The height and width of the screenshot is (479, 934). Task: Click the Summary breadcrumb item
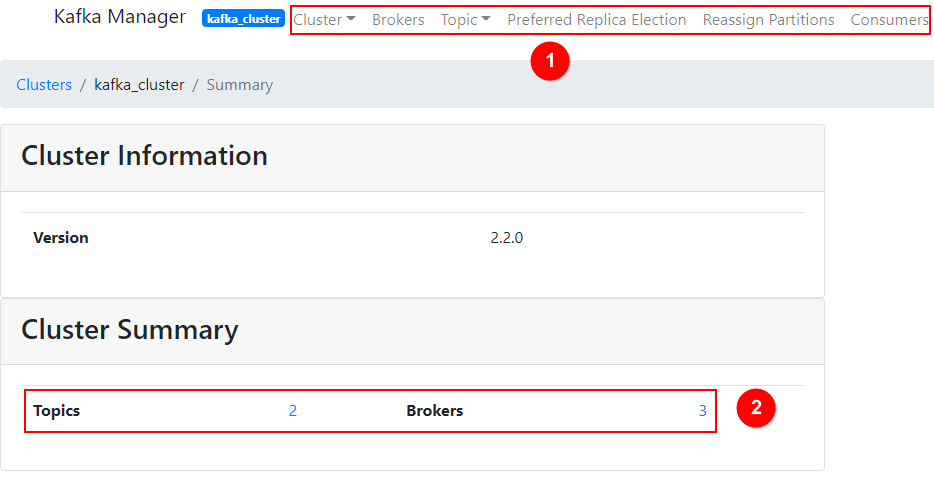pos(239,85)
